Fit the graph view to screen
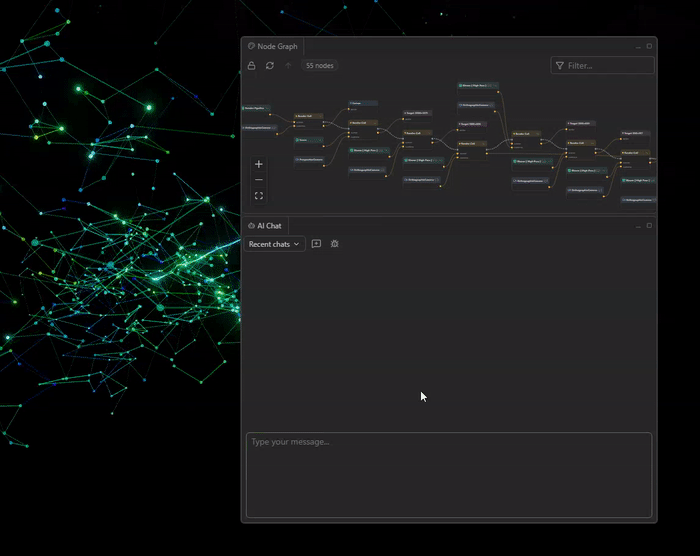The height and width of the screenshot is (556, 700). tap(258, 196)
